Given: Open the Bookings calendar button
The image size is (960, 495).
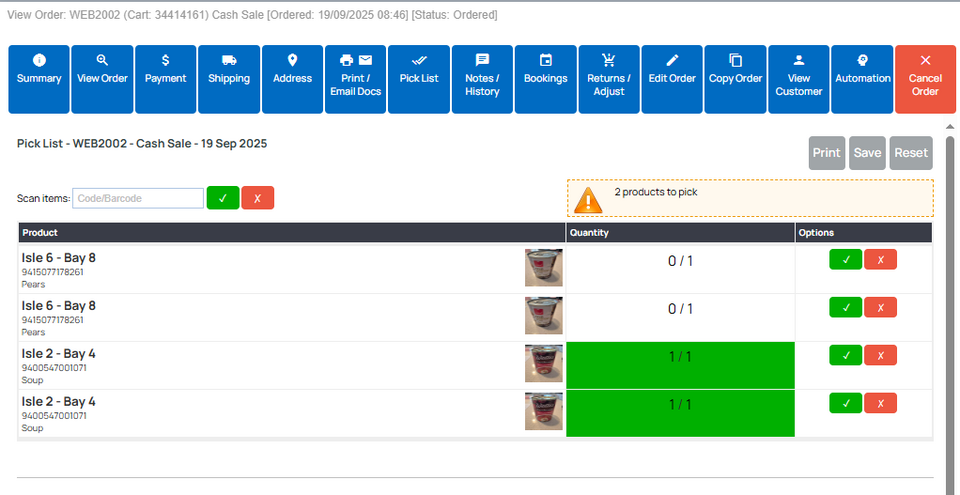Looking at the screenshot, I should (545, 79).
